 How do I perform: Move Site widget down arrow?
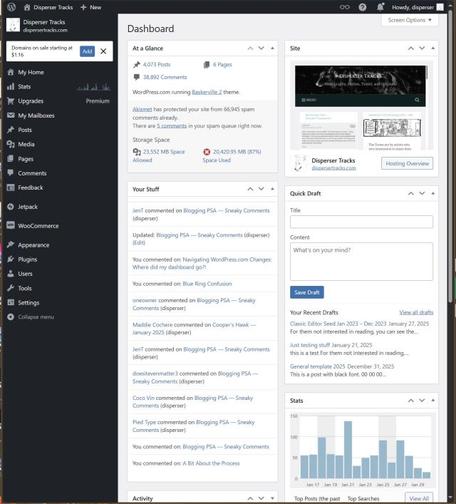(422, 48)
